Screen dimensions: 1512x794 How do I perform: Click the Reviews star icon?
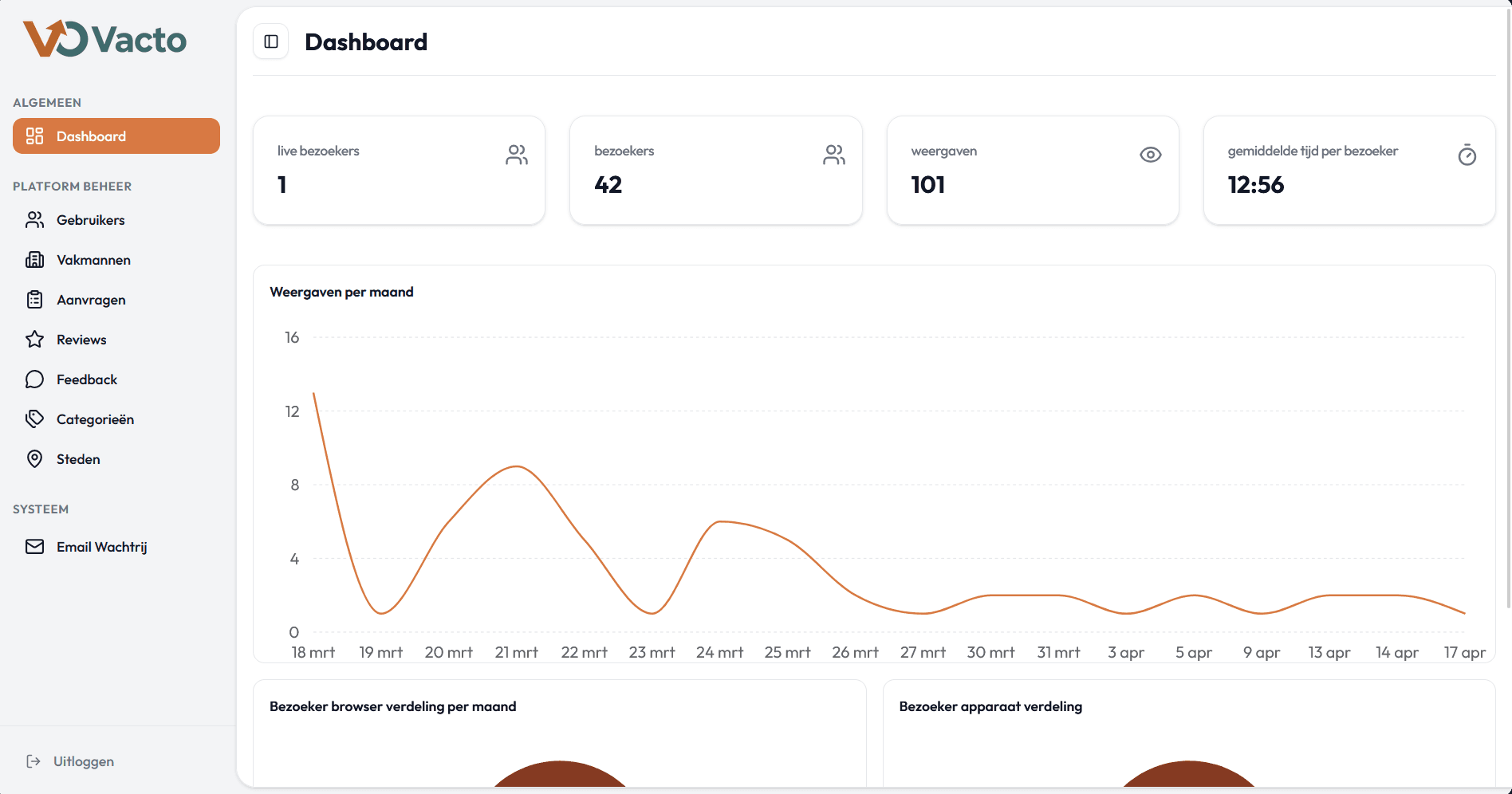click(x=34, y=340)
